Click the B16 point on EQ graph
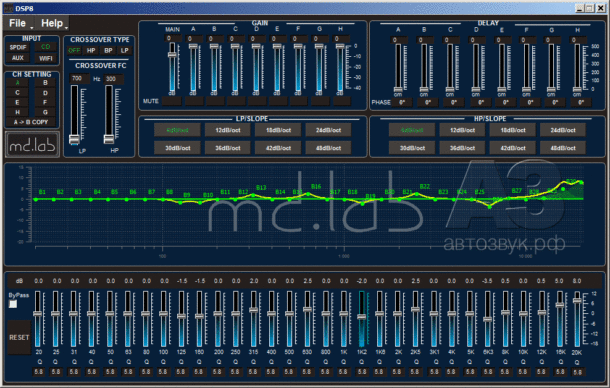Image resolution: width=610 pixels, height=388 pixels. pyautogui.click(x=308, y=194)
